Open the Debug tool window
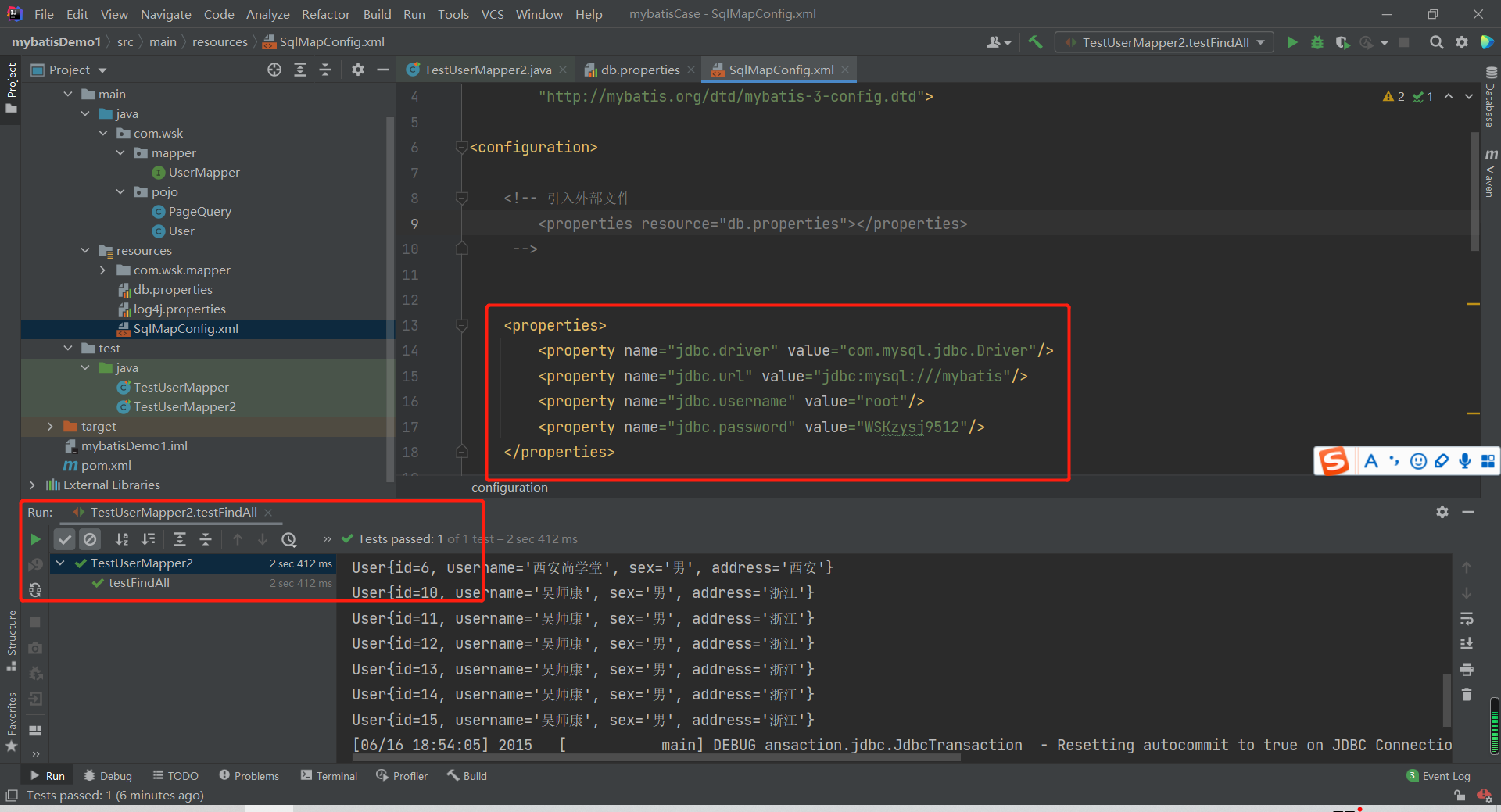This screenshot has height=812, width=1501. coord(108,775)
